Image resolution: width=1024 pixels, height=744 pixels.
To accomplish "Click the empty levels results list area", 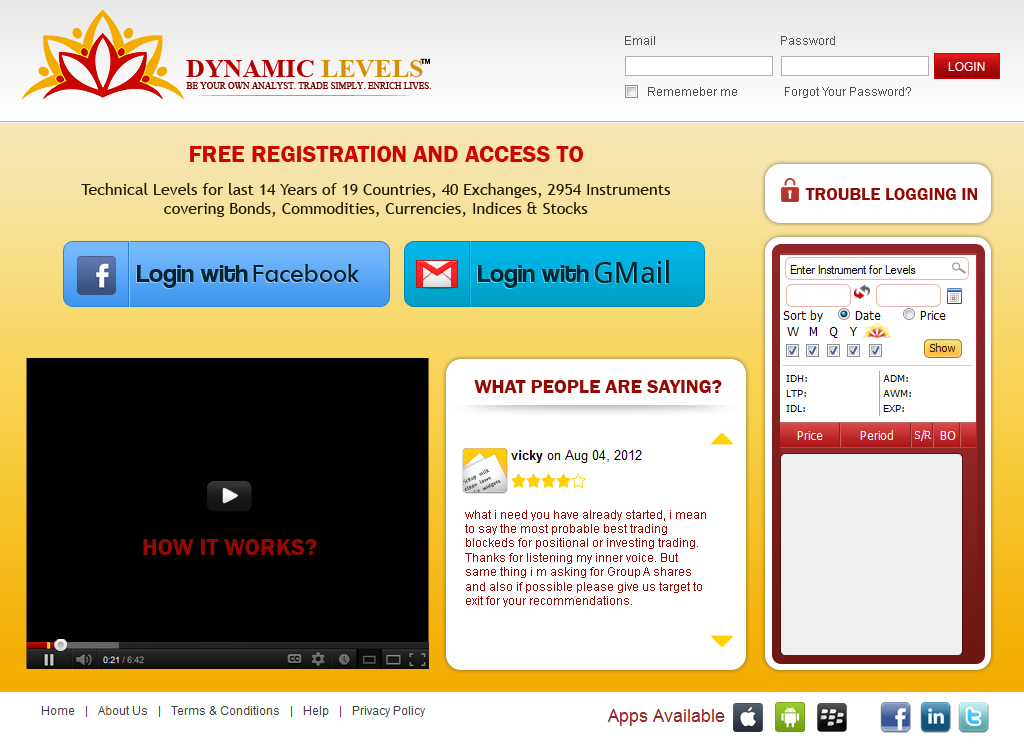I will 871,554.
